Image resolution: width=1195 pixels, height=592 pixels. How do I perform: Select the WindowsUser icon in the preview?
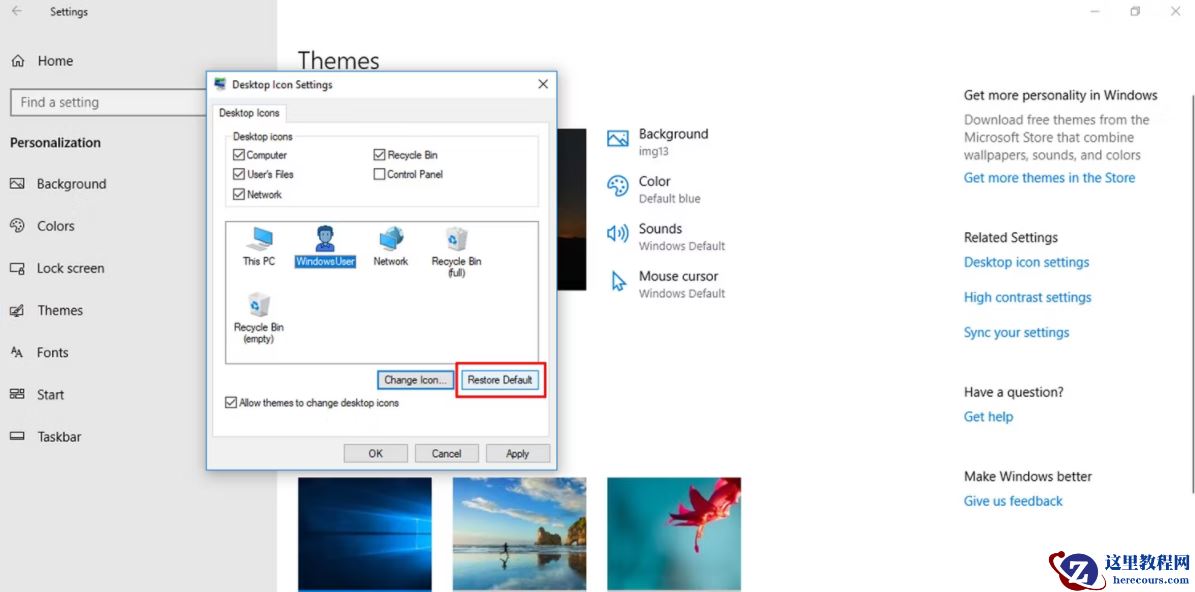(x=323, y=240)
